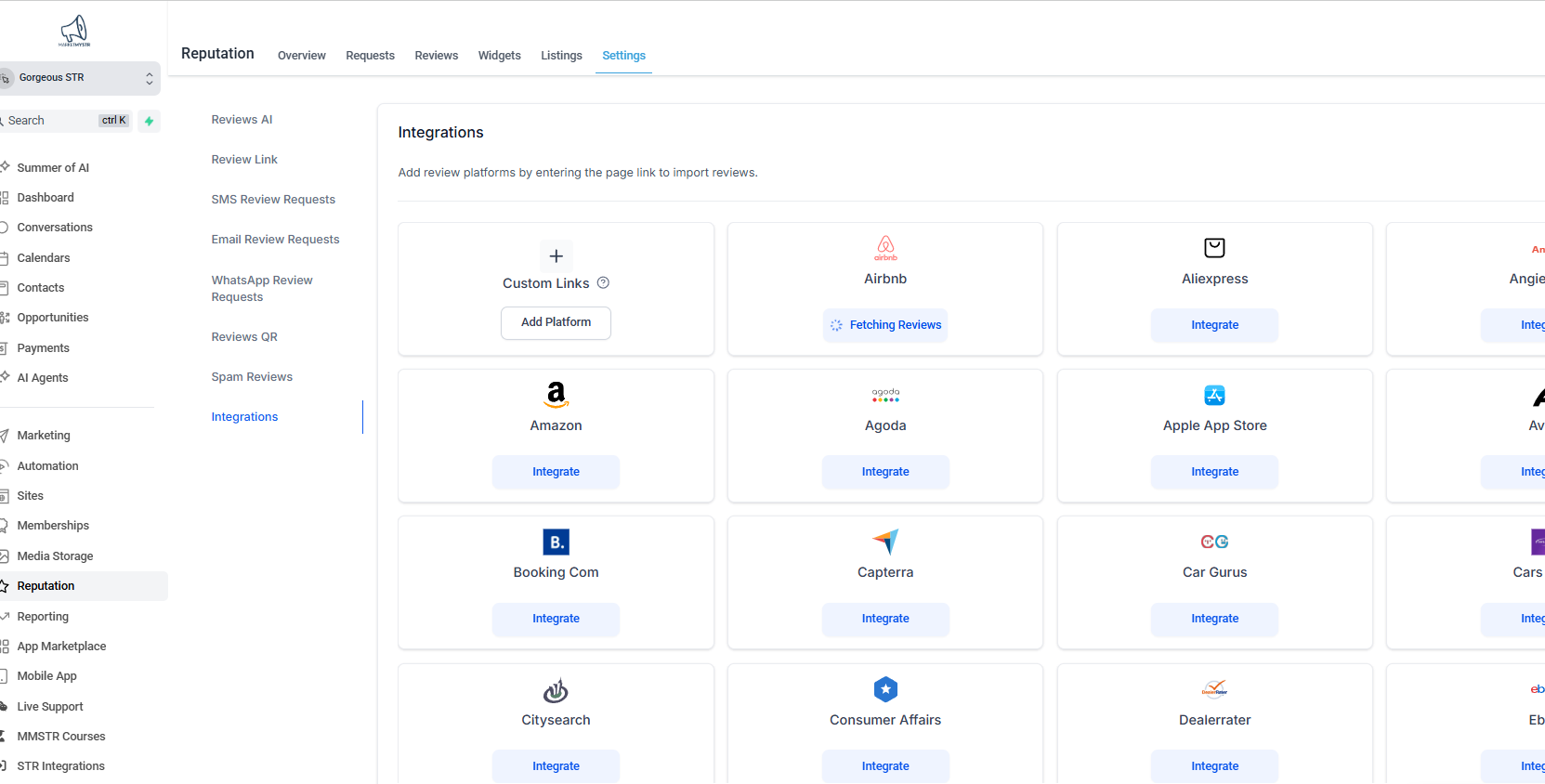Open the Gorgeous STR account switcher
Screen dimensions: 1545x784
[80, 78]
